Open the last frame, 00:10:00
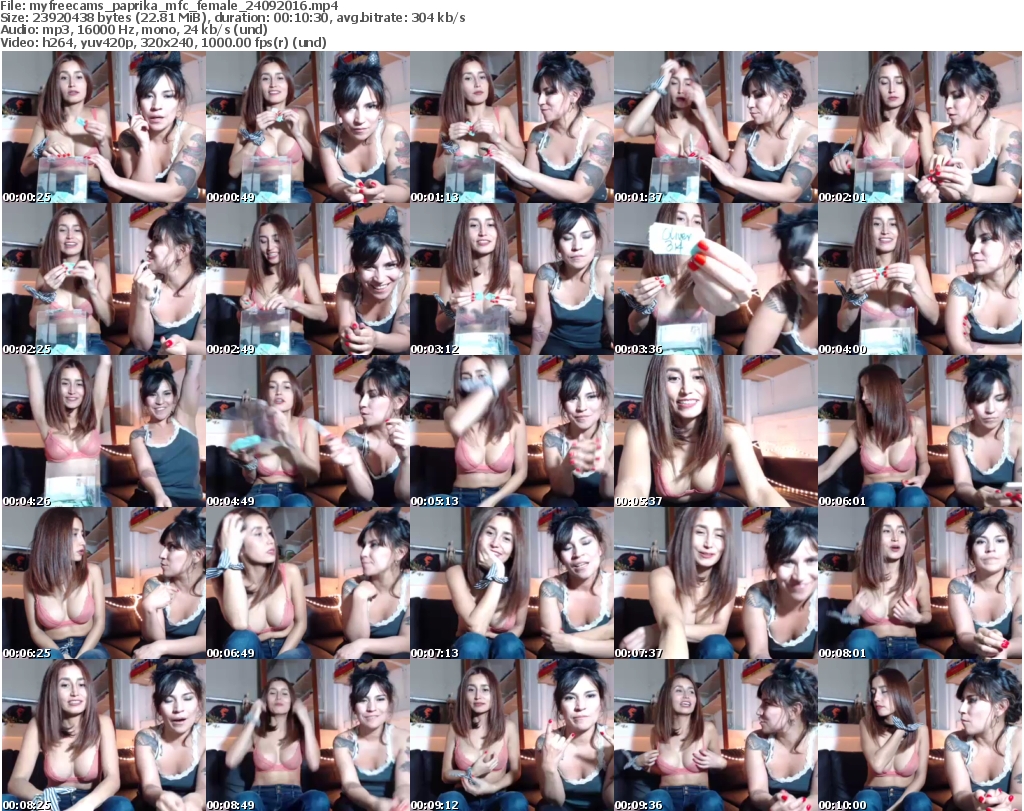This screenshot has width=1024, height=811. point(920,735)
